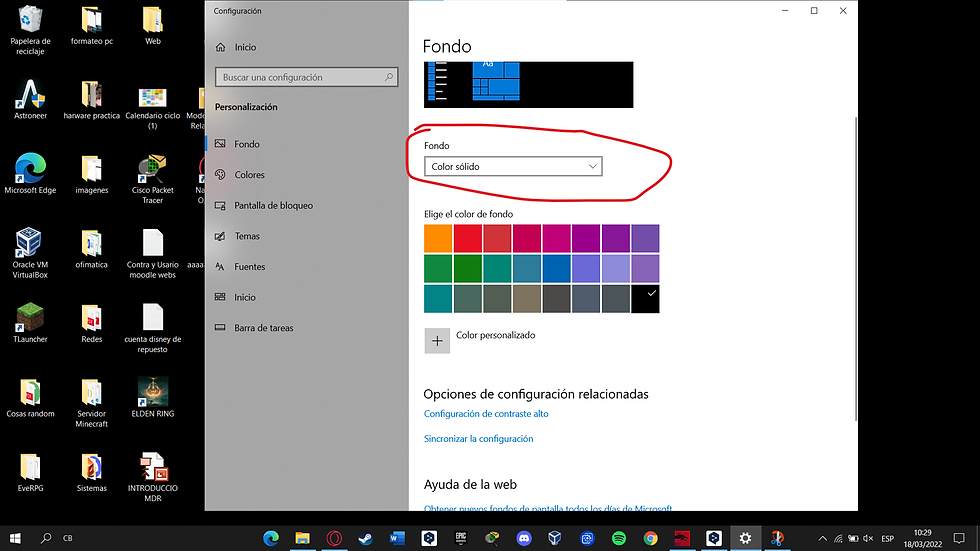Open Papelera de reciclaje on the desktop

(x=30, y=30)
